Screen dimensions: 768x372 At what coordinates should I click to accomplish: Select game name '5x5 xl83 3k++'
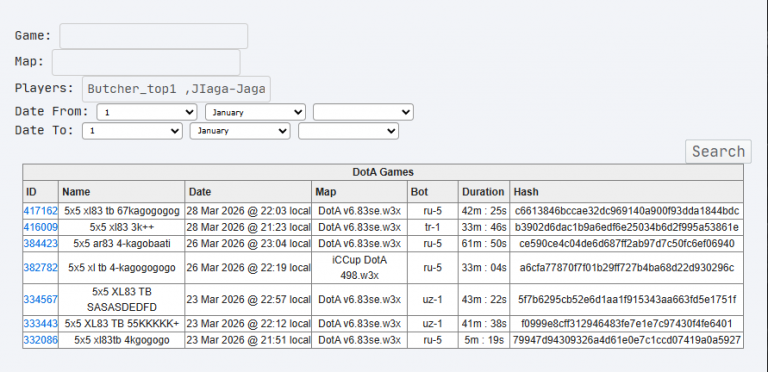(121, 227)
